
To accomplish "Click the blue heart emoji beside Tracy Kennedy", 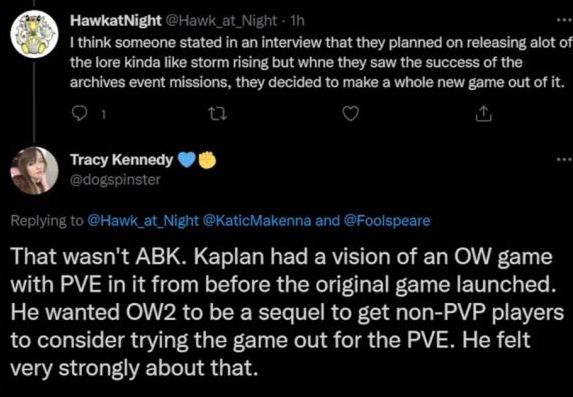I will coord(187,160).
